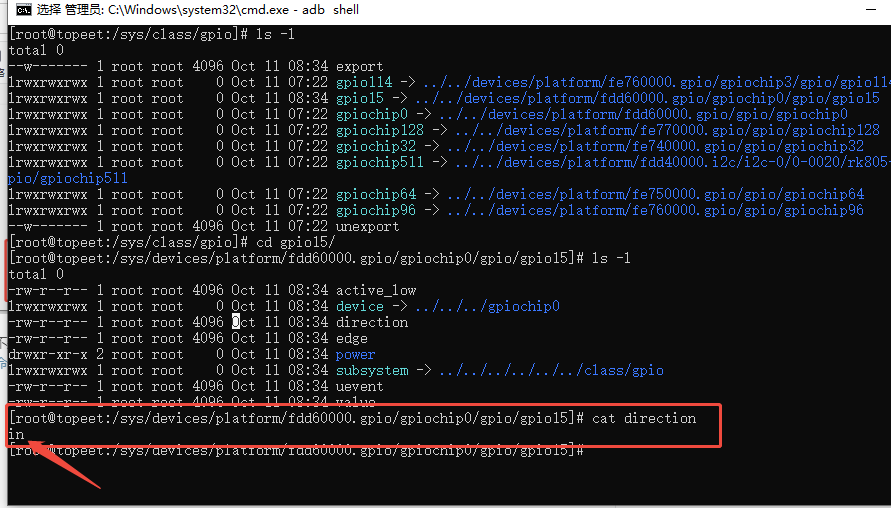Click the 'power' directory name
The height and width of the screenshot is (508, 891).
click(x=355, y=355)
